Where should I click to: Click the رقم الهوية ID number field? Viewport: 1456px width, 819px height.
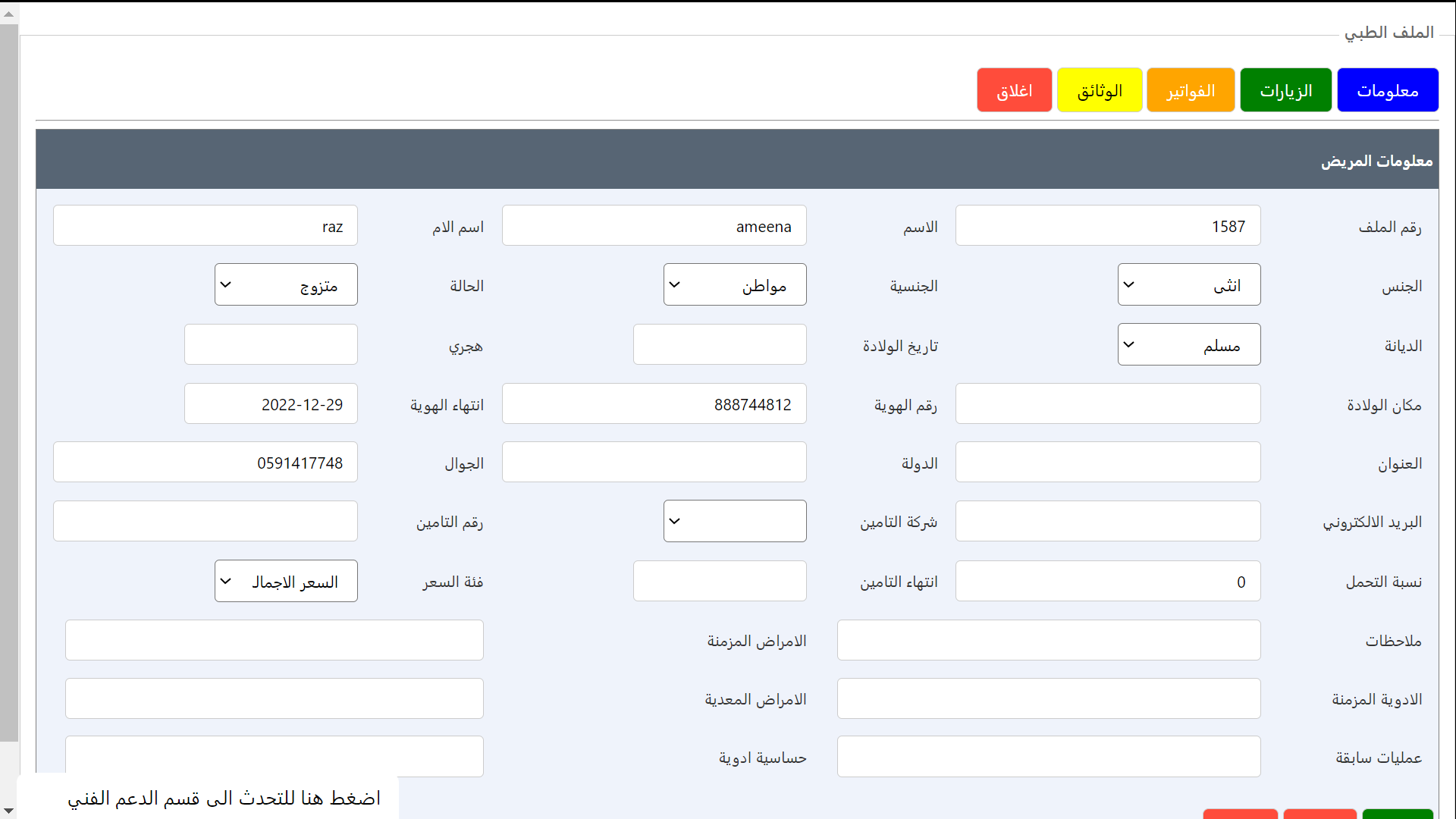[654, 404]
